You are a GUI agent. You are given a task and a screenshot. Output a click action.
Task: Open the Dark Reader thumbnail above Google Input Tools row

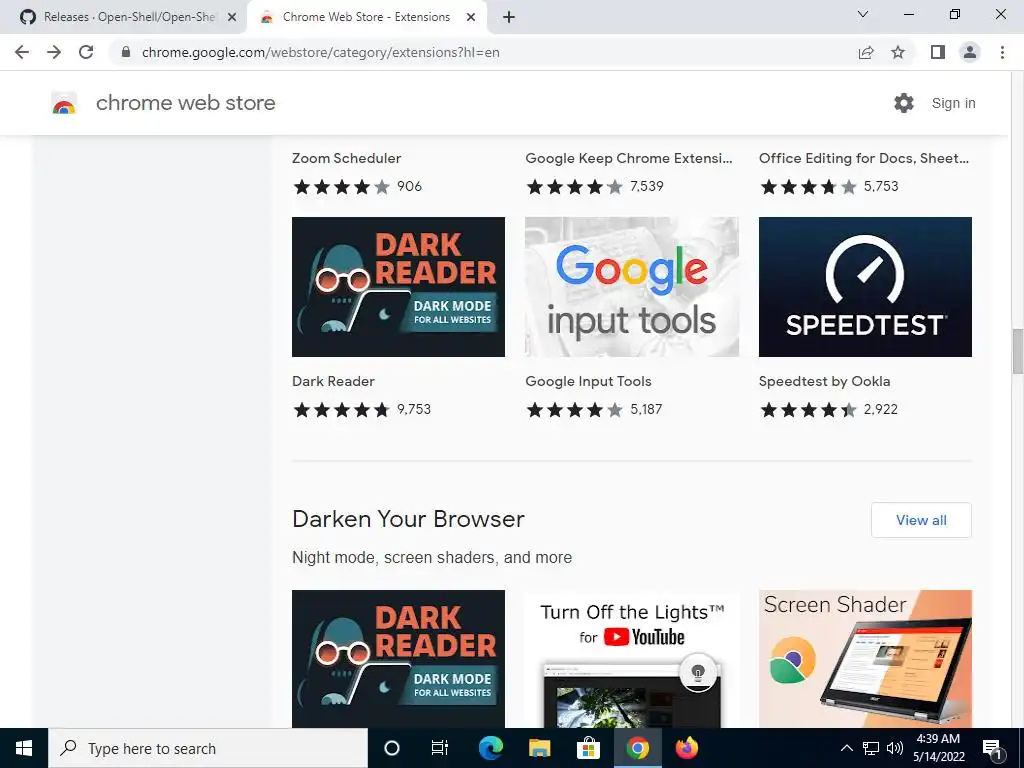[398, 287]
